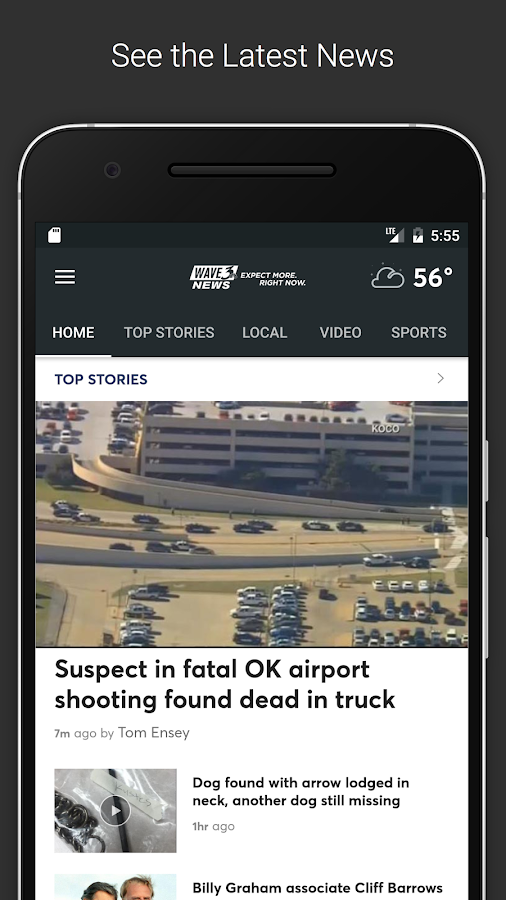Tap the LTE signal indicator
506x900 pixels.
pos(394,235)
